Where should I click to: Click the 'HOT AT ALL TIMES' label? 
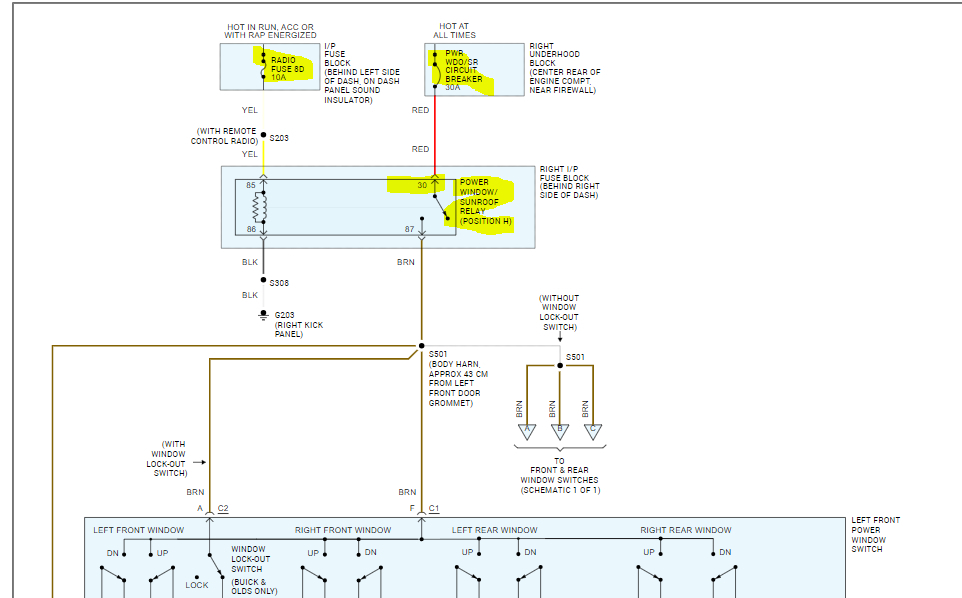coord(454,31)
